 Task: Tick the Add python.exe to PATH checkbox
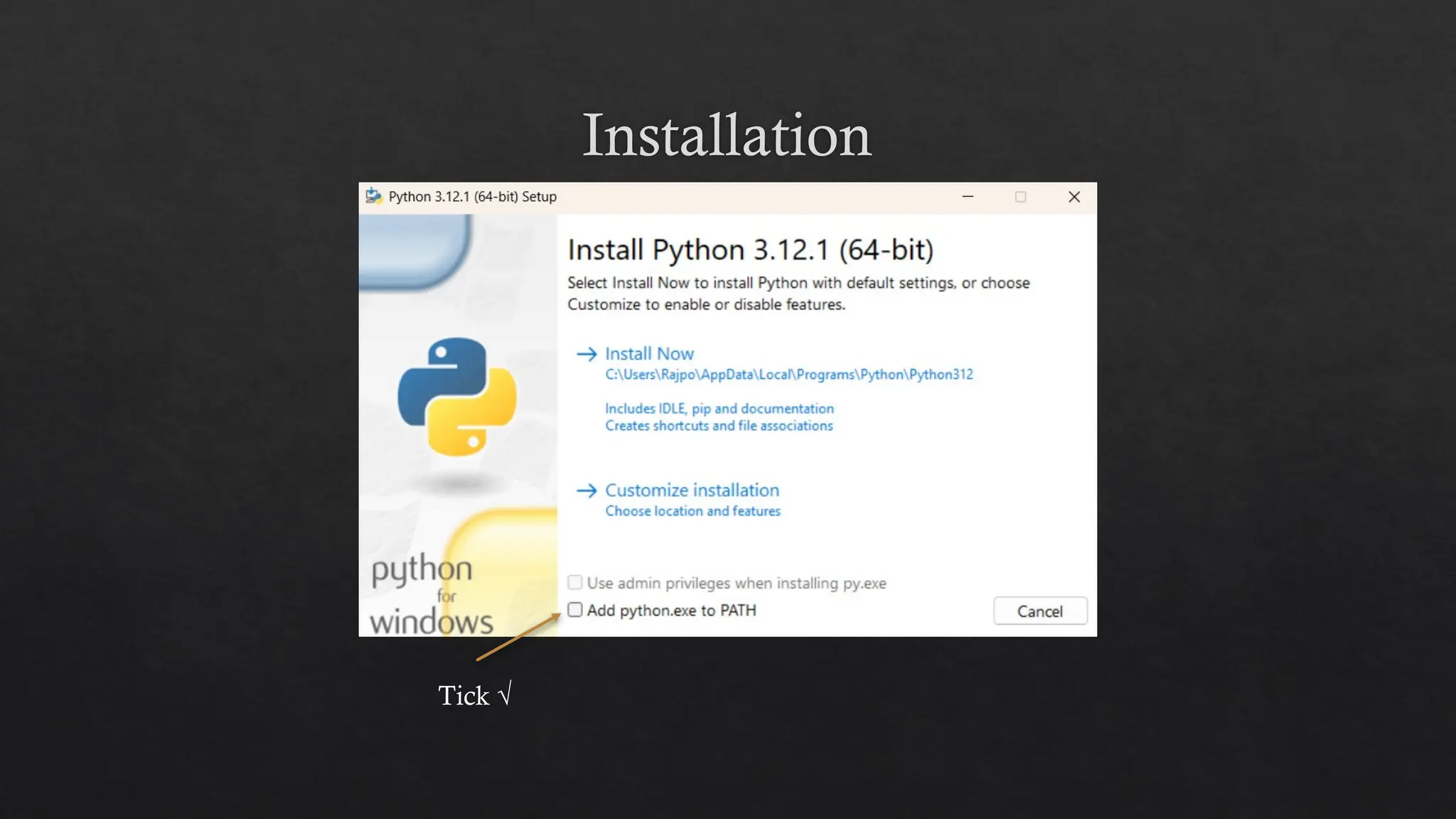click(575, 610)
